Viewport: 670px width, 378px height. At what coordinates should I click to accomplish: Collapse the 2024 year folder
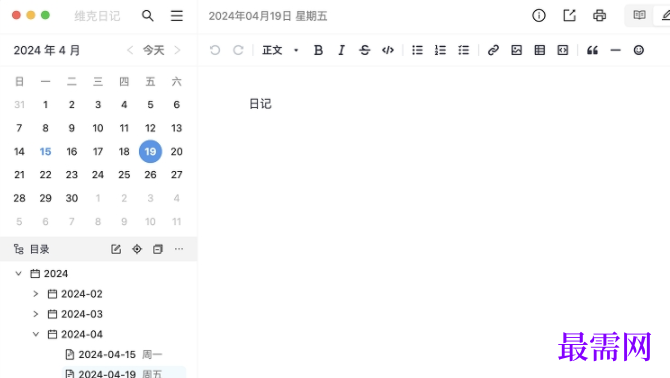[x=18, y=273]
